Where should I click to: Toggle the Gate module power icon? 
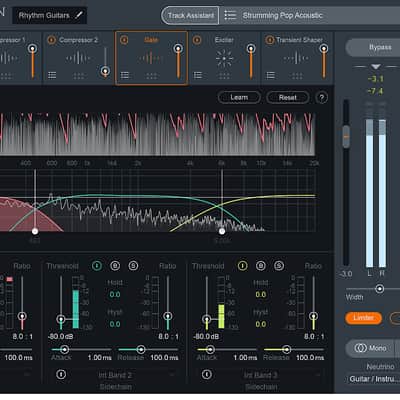tap(124, 40)
